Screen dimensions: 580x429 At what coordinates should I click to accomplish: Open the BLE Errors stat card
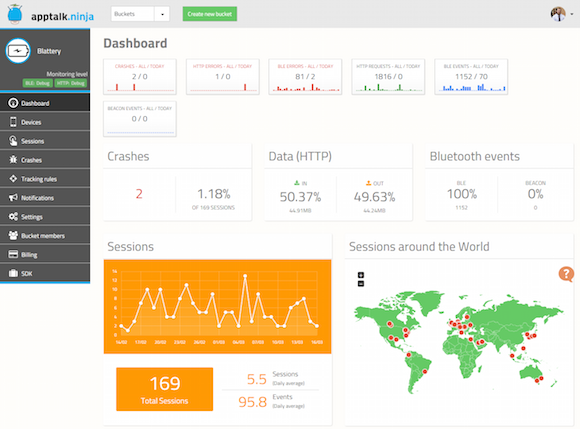click(305, 77)
